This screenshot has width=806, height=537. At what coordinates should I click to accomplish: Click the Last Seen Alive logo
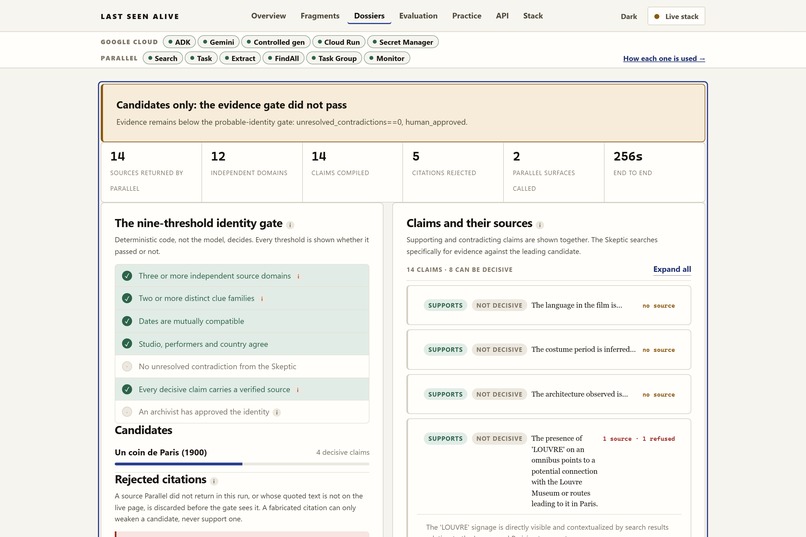(x=140, y=16)
